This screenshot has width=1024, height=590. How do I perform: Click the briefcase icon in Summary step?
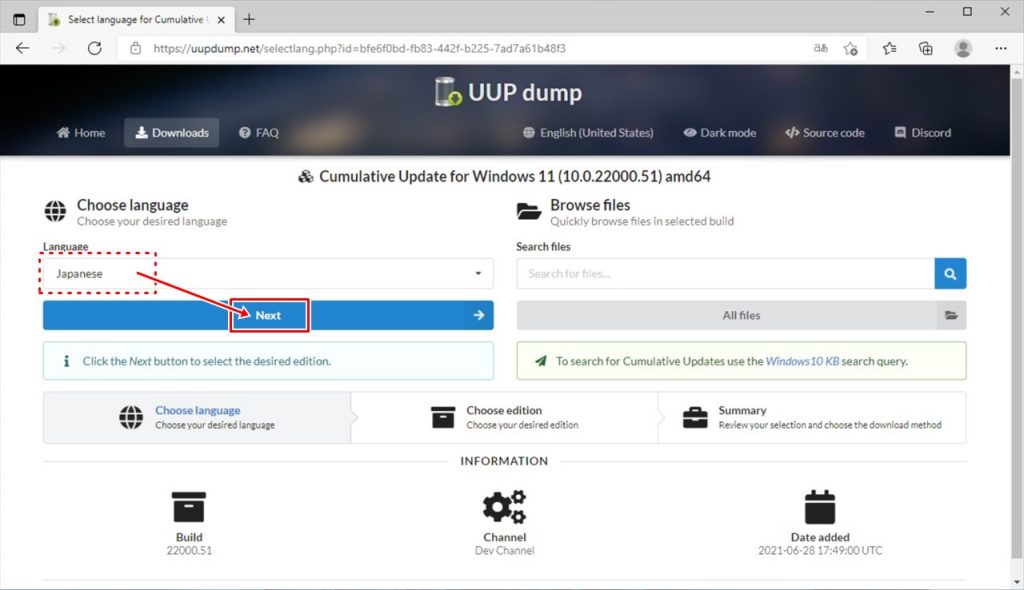pyautogui.click(x=695, y=418)
